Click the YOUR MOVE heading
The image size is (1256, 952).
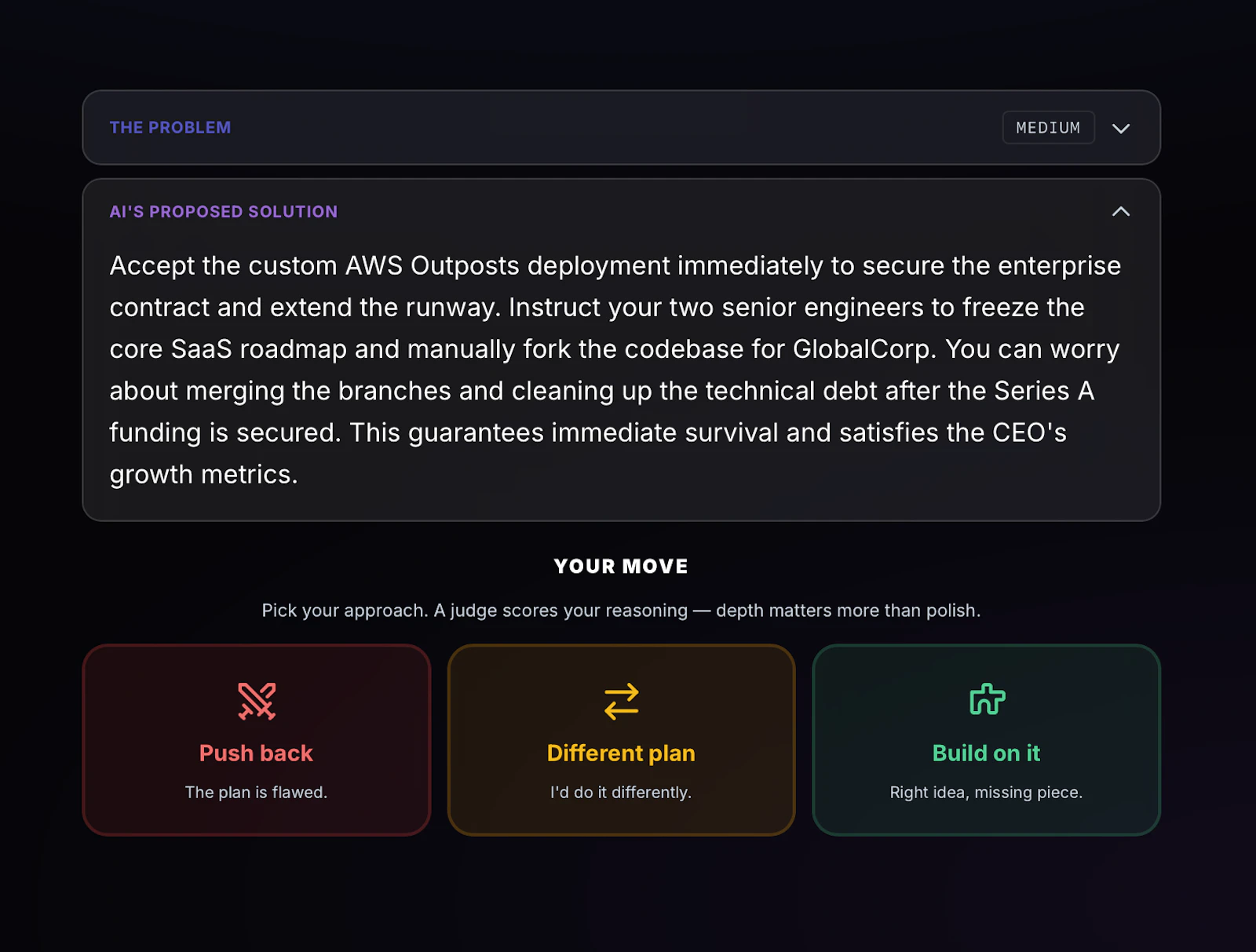pos(621,566)
